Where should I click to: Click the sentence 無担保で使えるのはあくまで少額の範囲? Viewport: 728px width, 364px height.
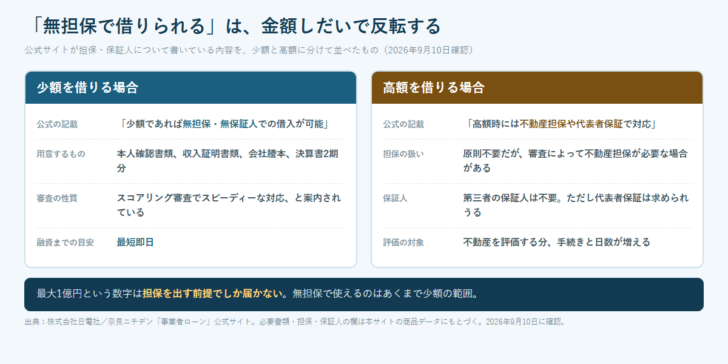pyautogui.click(x=385, y=294)
